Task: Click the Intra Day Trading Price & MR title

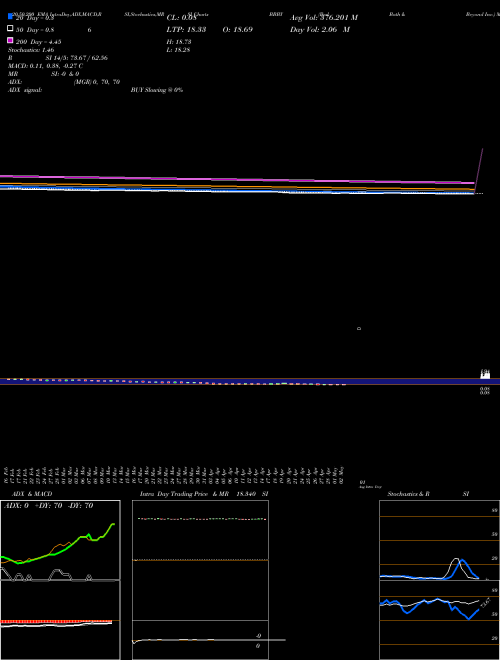Action: [x=184, y=494]
